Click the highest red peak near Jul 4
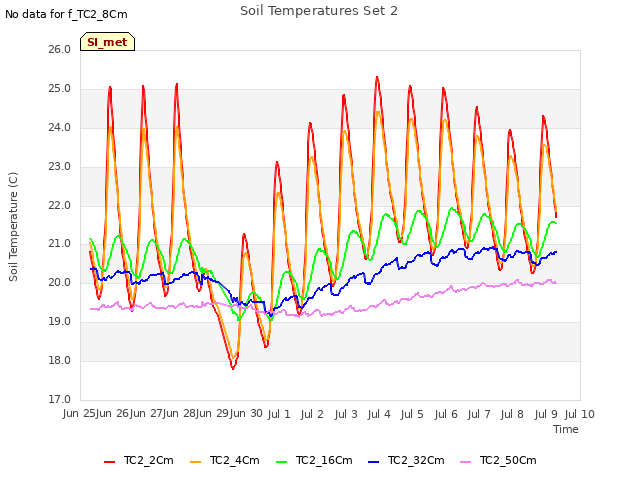 (x=377, y=77)
